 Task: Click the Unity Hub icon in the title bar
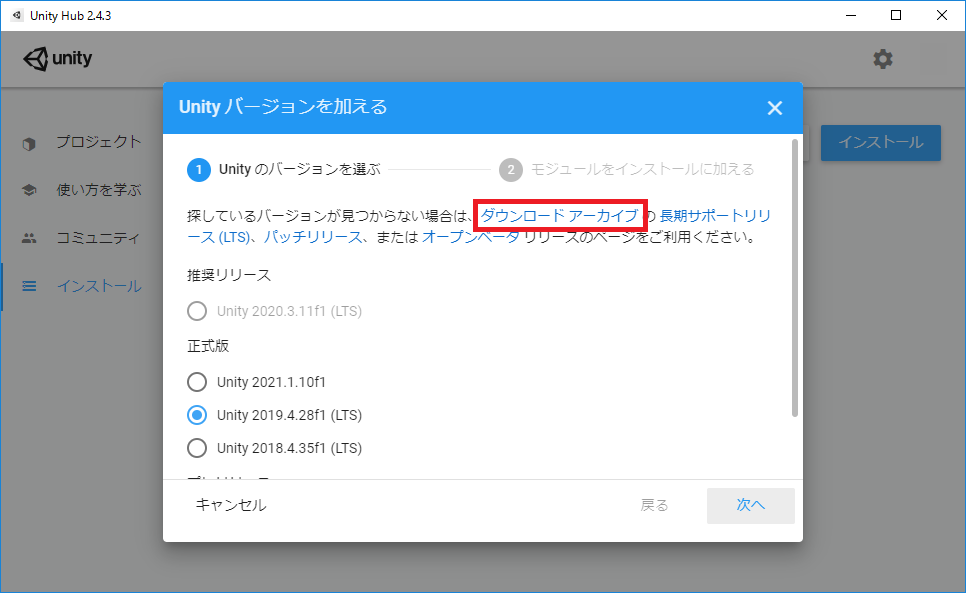point(17,15)
